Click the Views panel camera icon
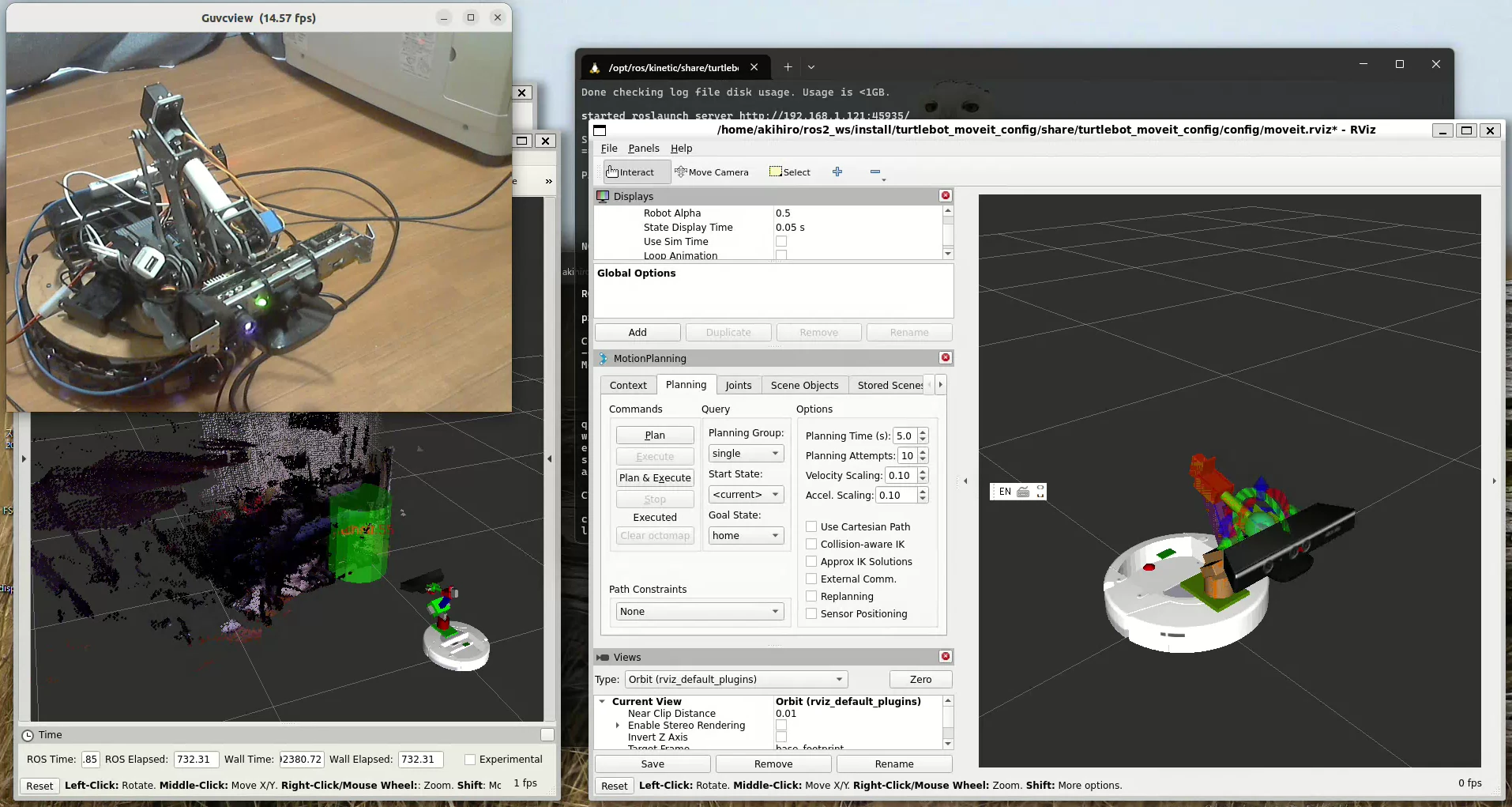The image size is (1512, 807). click(603, 658)
